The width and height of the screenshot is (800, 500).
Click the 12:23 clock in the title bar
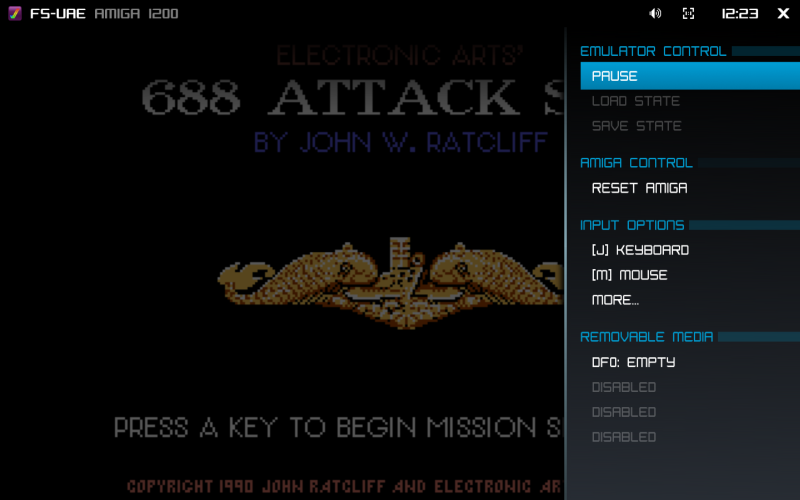[x=740, y=13]
